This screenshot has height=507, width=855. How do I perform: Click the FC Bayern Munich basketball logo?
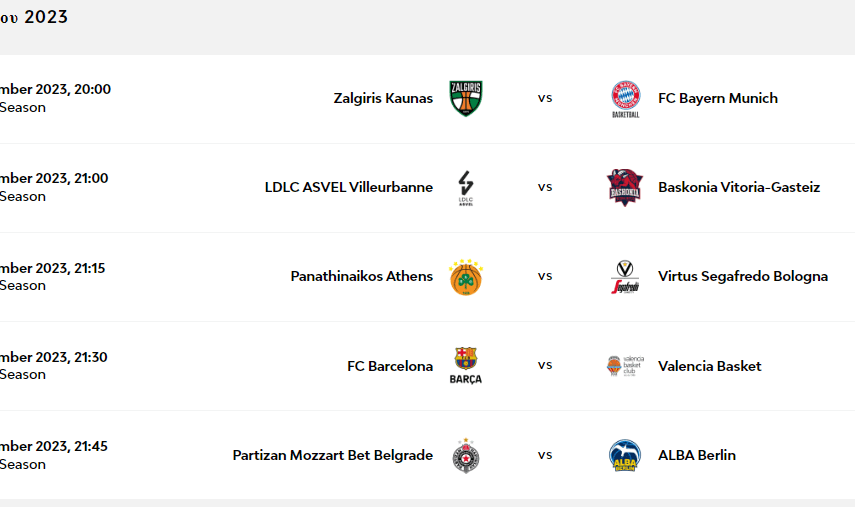[x=626, y=98]
